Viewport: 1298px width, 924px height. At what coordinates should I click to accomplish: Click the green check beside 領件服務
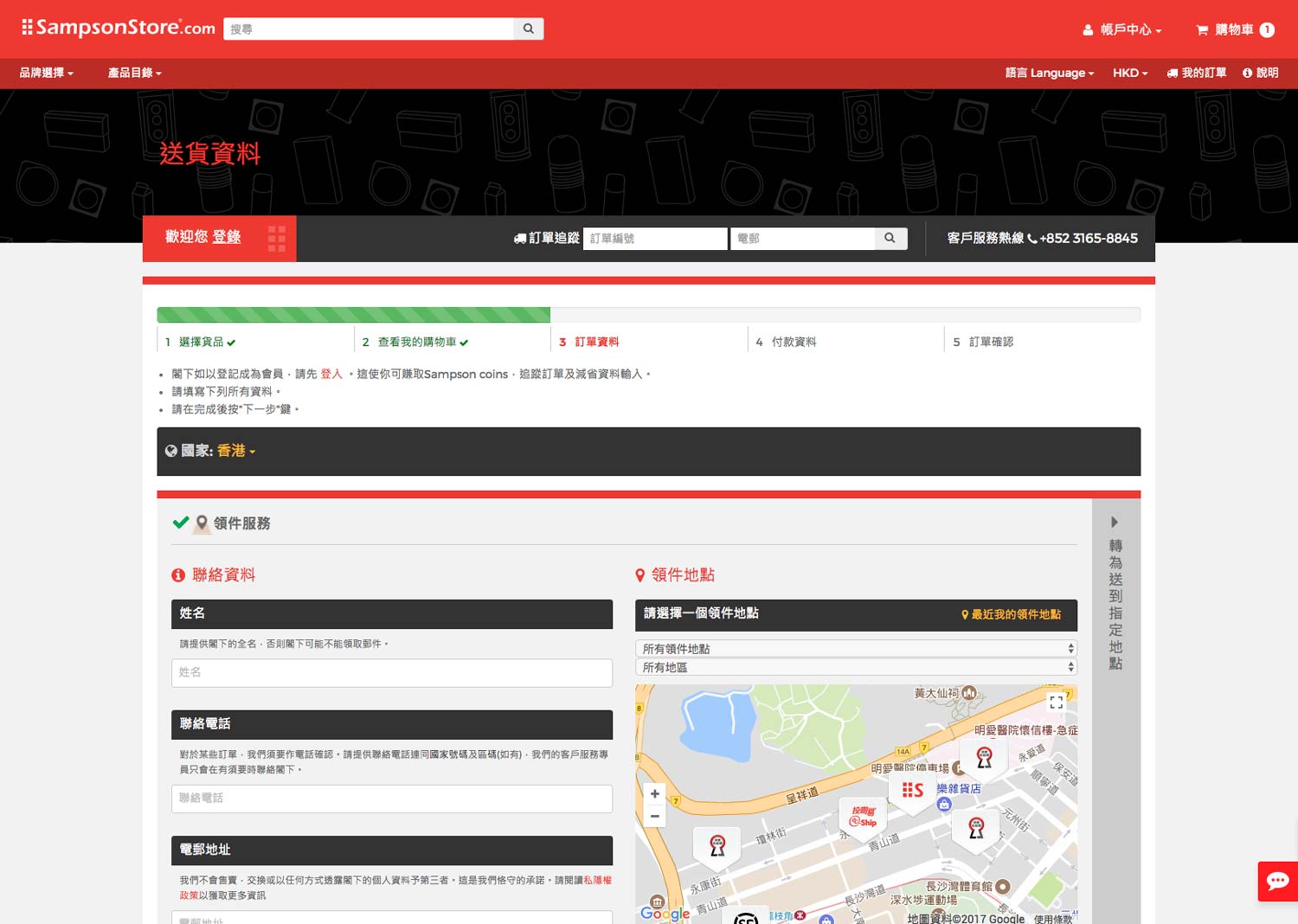pos(181,523)
